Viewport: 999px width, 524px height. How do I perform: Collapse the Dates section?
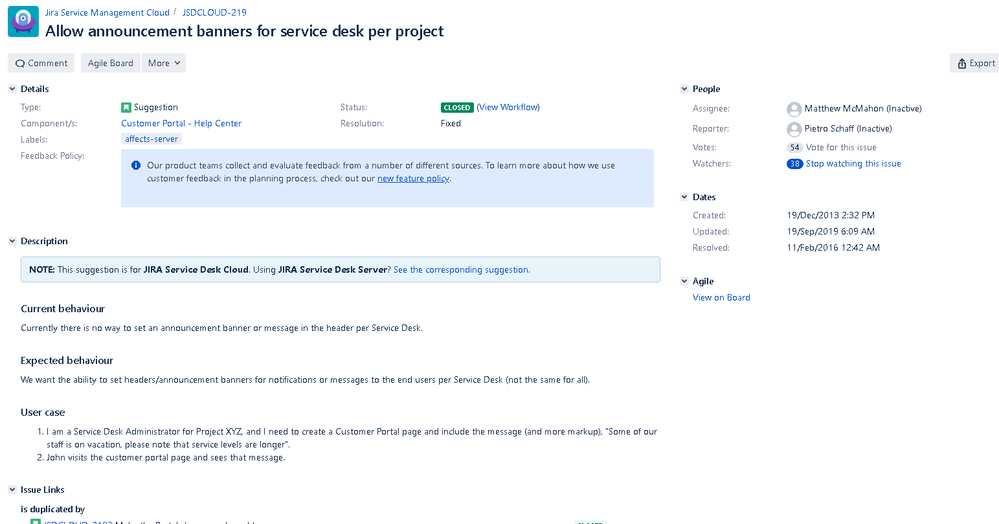click(x=684, y=197)
